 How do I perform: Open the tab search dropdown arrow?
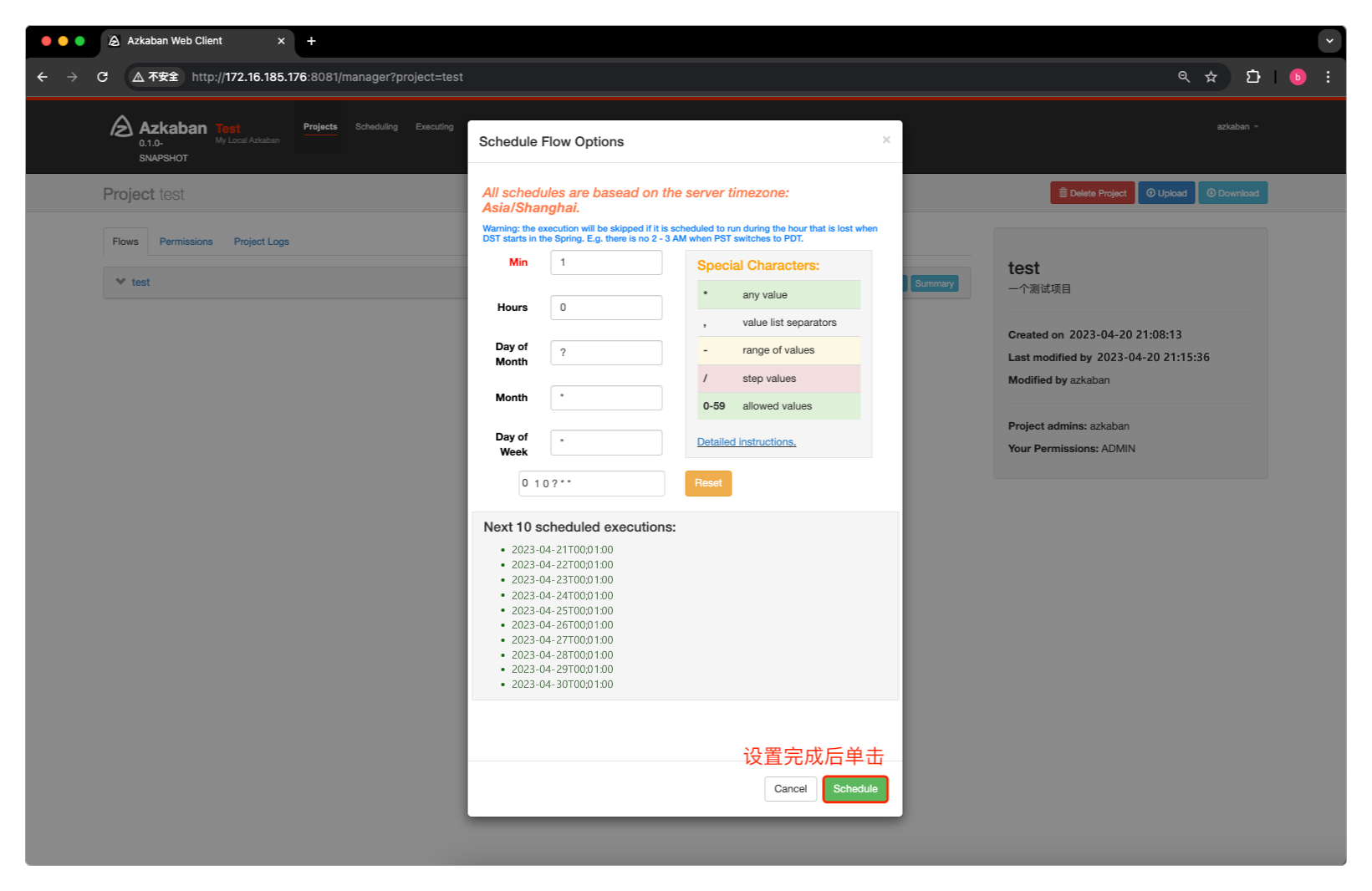pos(1329,41)
